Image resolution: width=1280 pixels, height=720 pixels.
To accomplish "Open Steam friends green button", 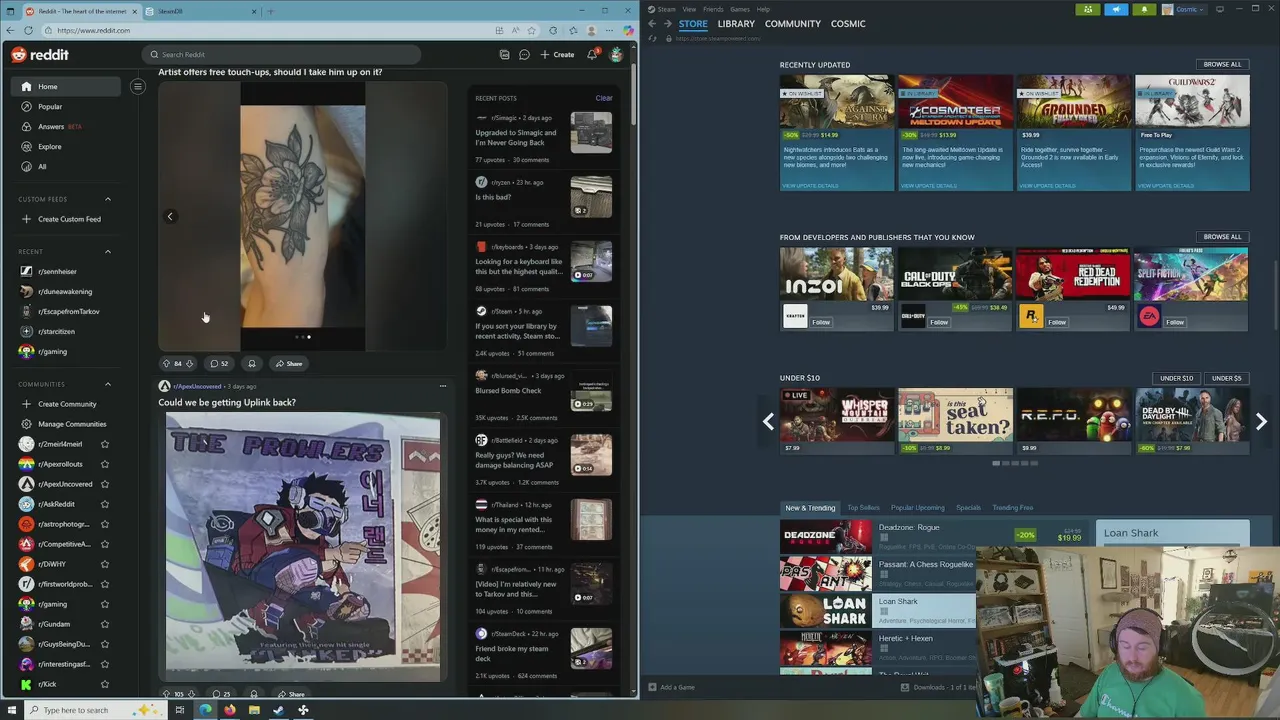I will [1088, 9].
